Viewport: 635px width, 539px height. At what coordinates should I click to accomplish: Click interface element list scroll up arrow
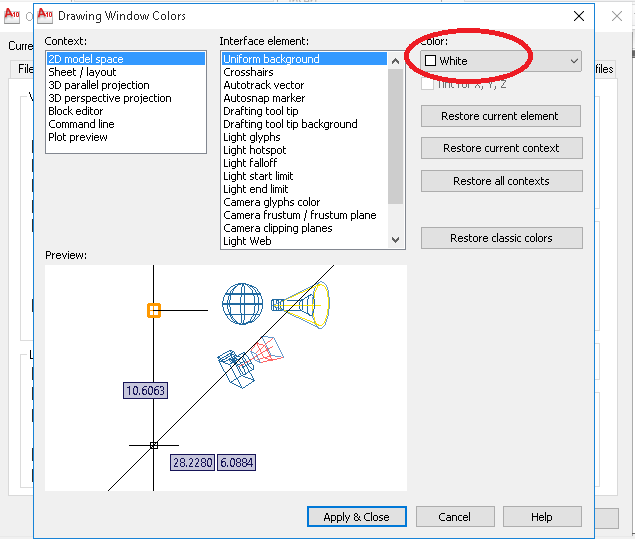click(x=396, y=61)
